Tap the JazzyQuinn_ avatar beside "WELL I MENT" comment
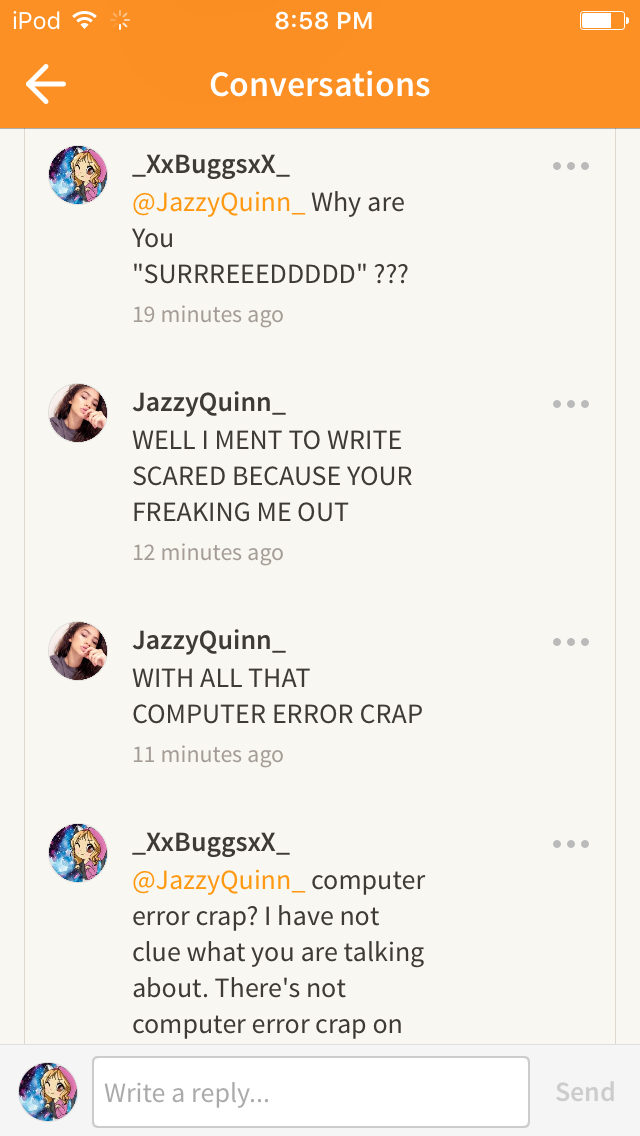Image resolution: width=640 pixels, height=1136 pixels. pos(78,413)
